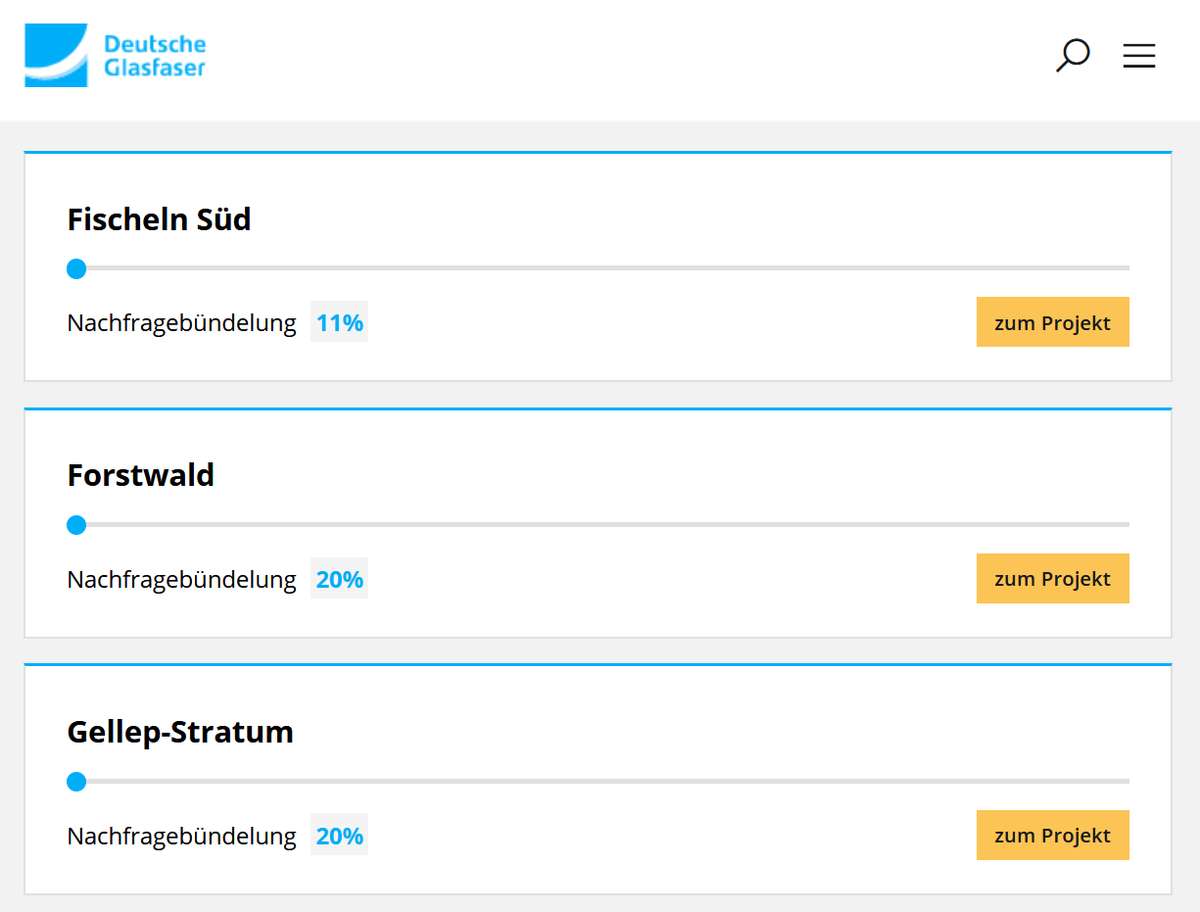This screenshot has width=1200, height=912.
Task: Select the Forstwald heading
Action: pyautogui.click(x=141, y=475)
